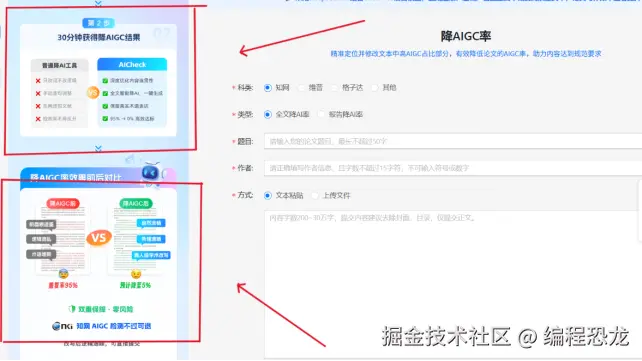
Task: Click the shield icon beside 双重保障·零风险
Action: point(72,309)
